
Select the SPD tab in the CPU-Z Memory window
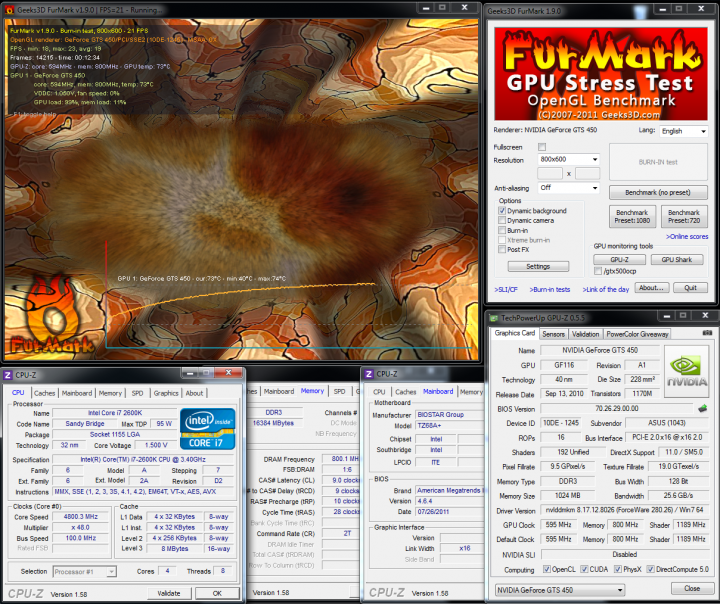[x=339, y=391]
